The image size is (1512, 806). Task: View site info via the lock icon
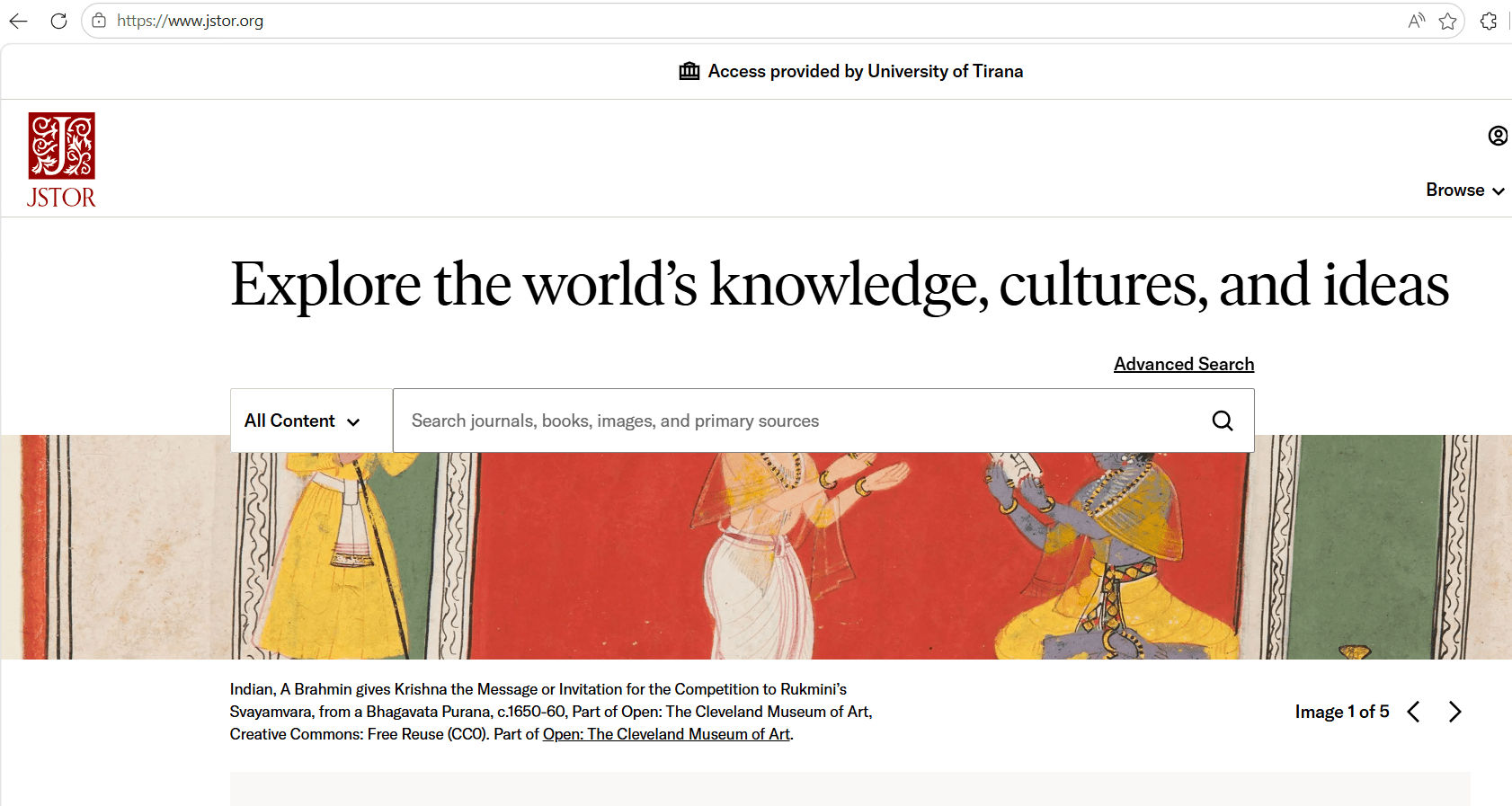pyautogui.click(x=99, y=21)
